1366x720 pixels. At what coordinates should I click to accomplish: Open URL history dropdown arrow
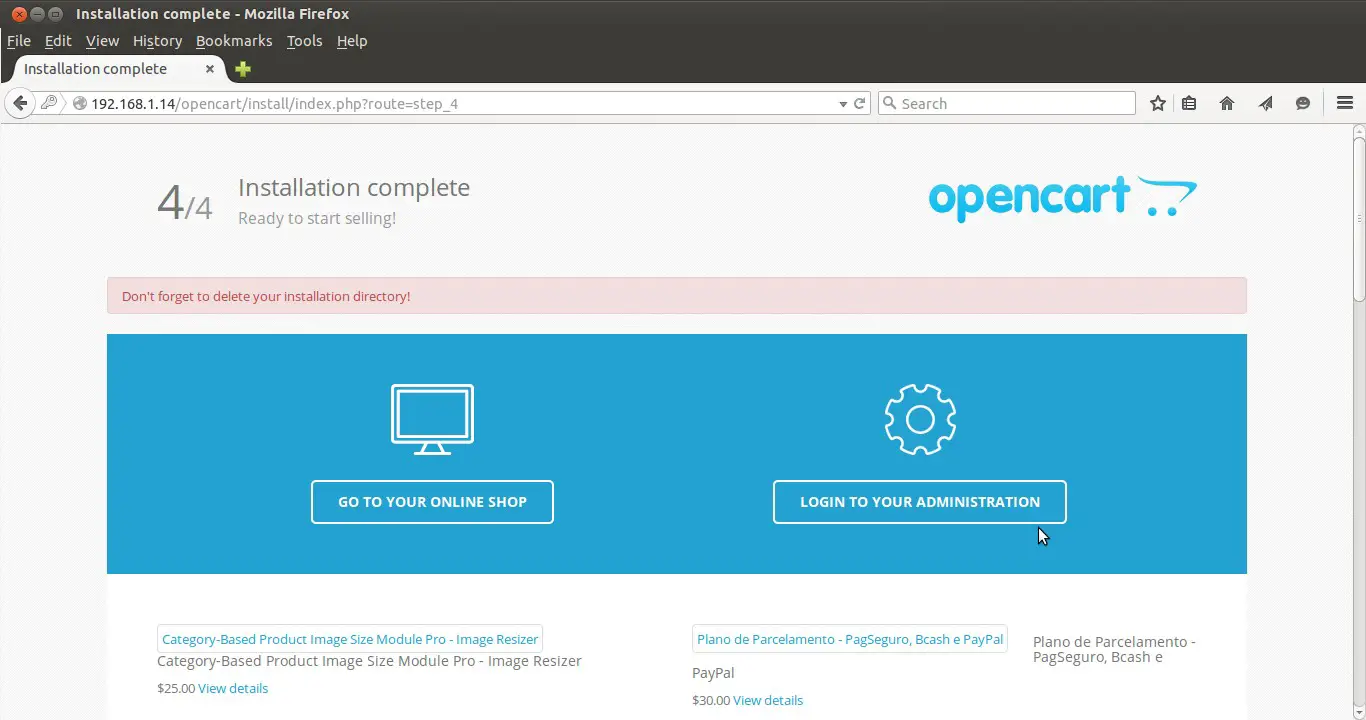(843, 104)
